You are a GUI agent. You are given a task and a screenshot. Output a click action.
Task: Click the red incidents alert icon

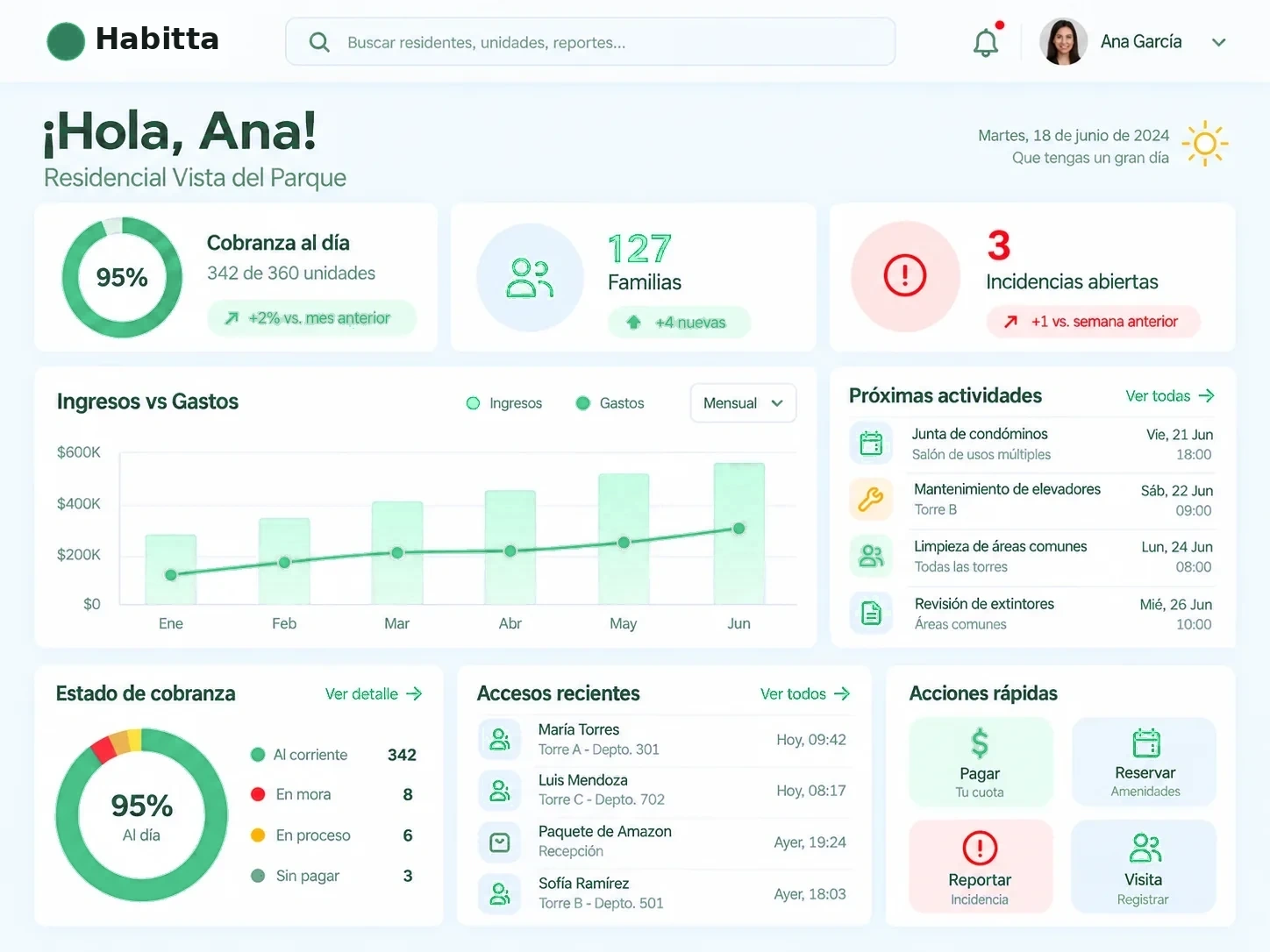[x=905, y=275]
